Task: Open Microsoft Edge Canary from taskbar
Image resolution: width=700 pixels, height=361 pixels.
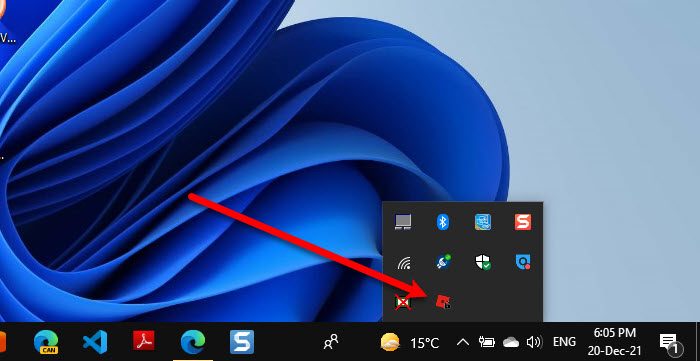Action: click(46, 342)
